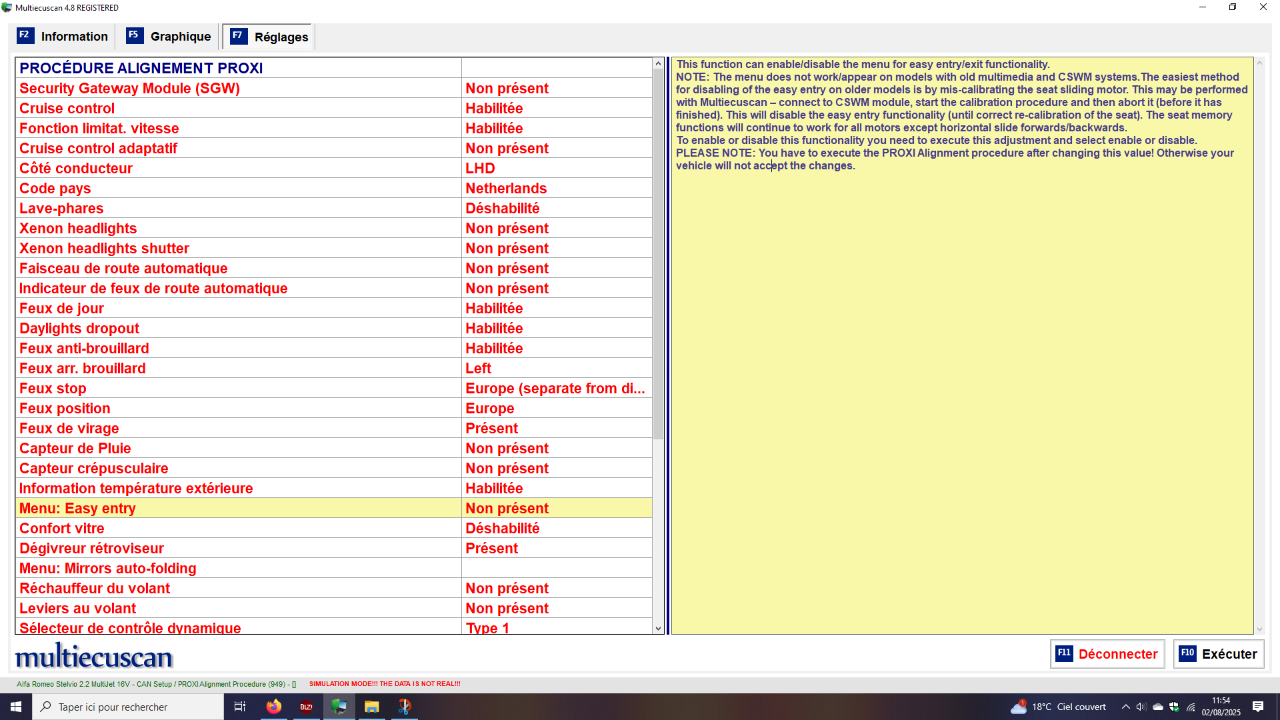Select the Daylights dropout row
The width and height of the screenshot is (1280, 720).
[x=334, y=328]
